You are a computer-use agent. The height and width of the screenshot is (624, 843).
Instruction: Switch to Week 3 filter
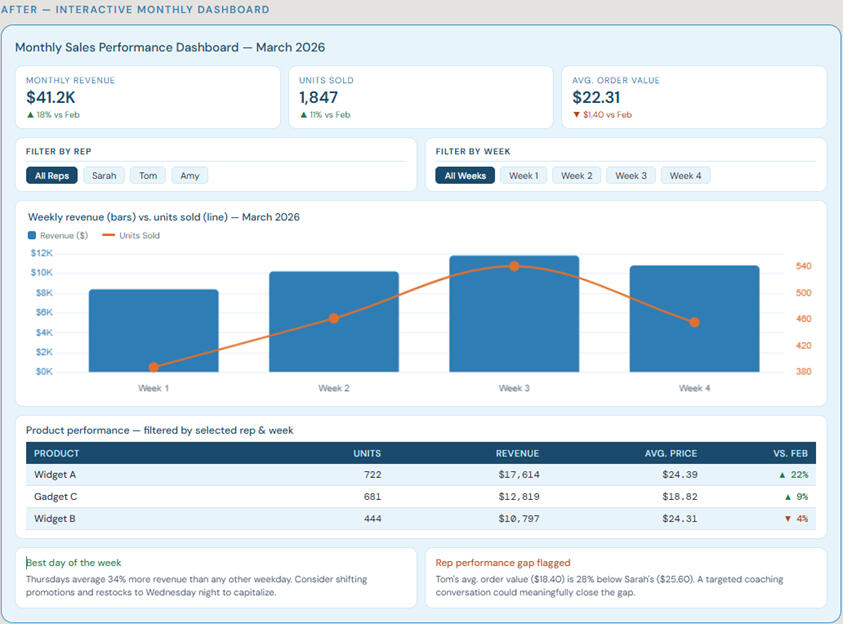point(630,176)
